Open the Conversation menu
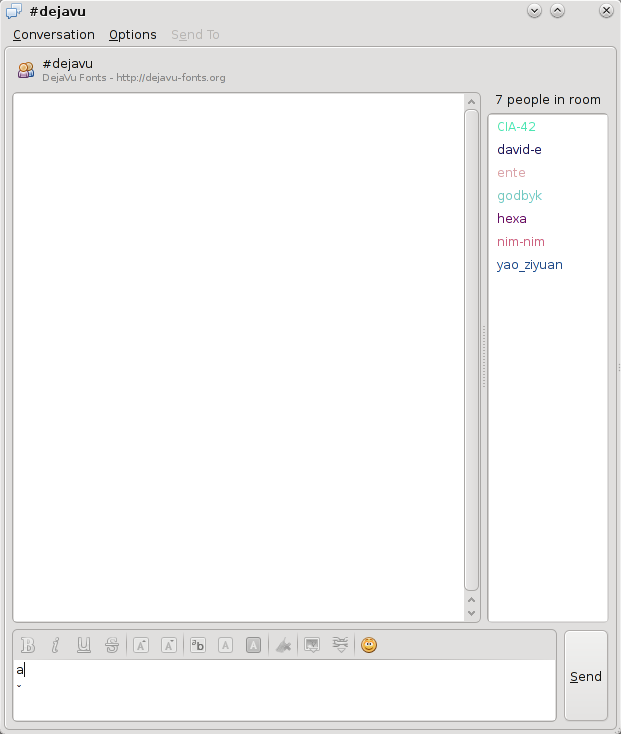The width and height of the screenshot is (621, 734). coord(54,35)
